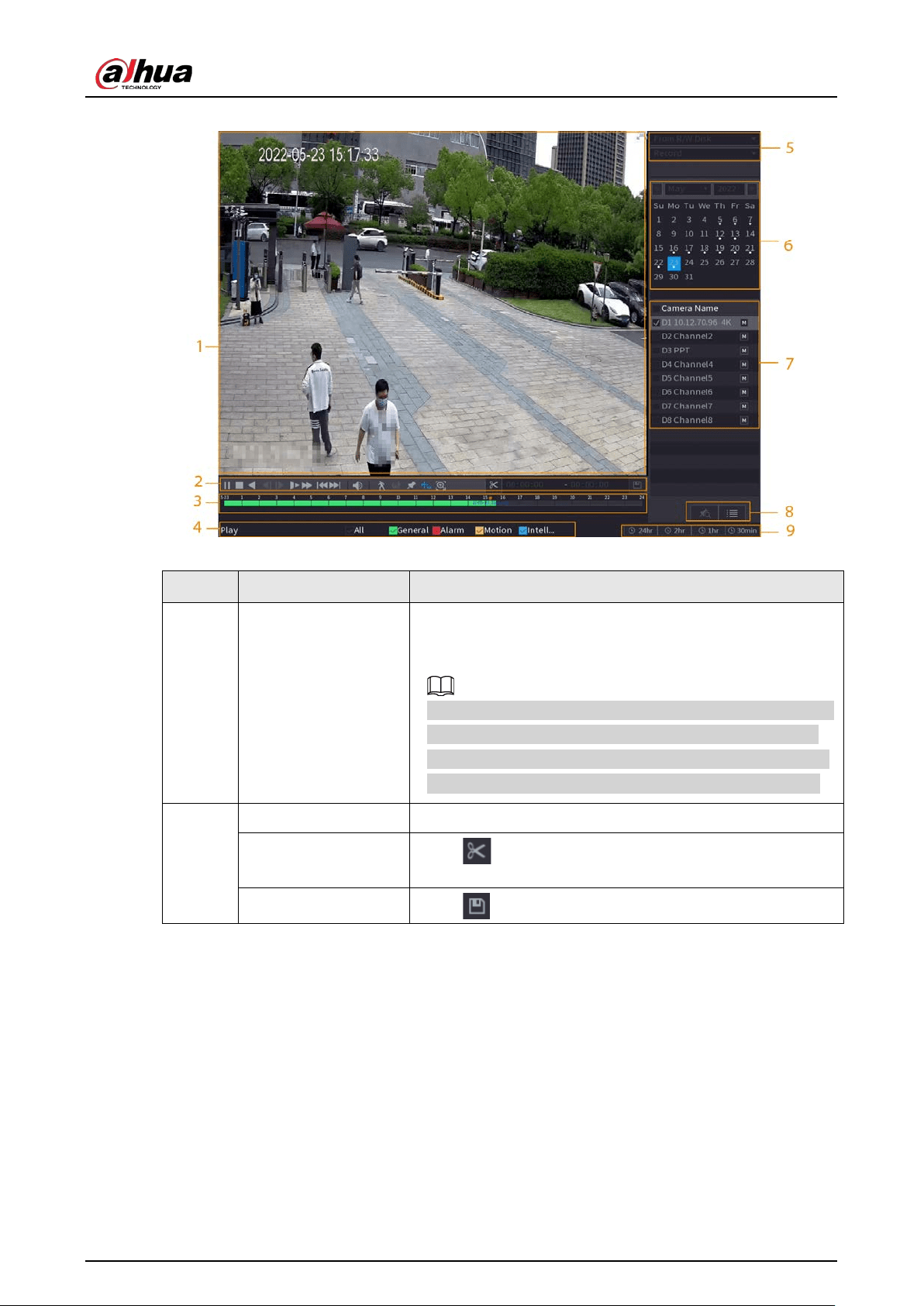
Task: Select the 24hr time bar scale
Action: (x=640, y=531)
